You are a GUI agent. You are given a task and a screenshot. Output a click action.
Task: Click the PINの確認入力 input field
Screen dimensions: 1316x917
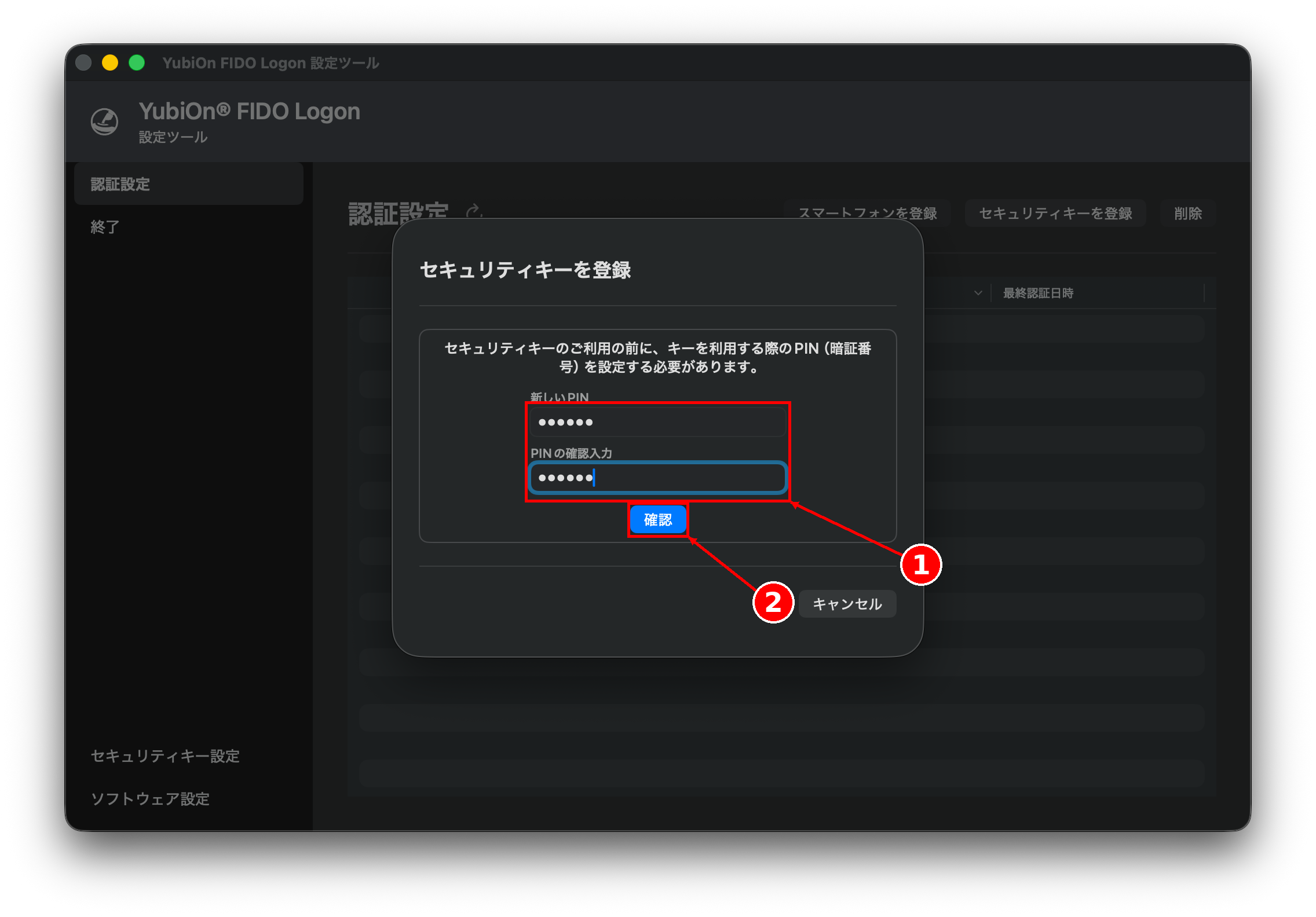(x=658, y=478)
